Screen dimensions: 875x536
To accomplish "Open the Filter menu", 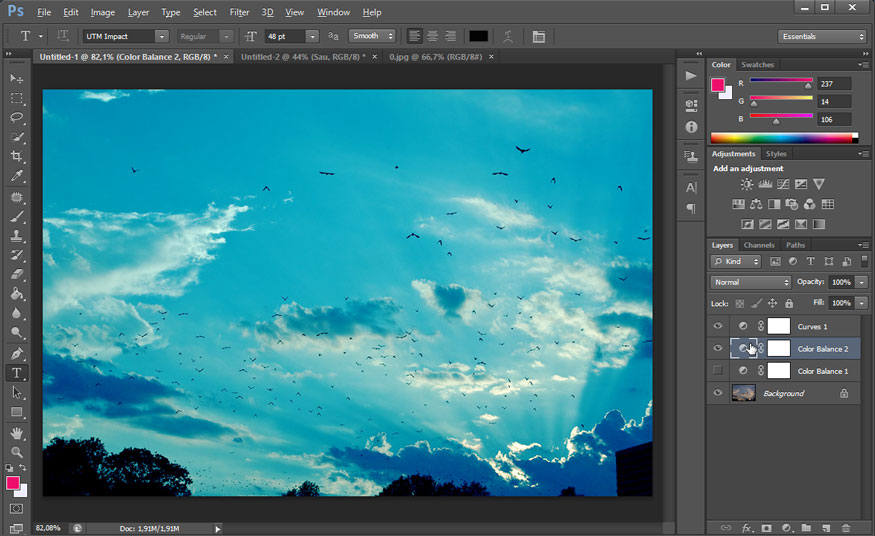I will point(239,12).
